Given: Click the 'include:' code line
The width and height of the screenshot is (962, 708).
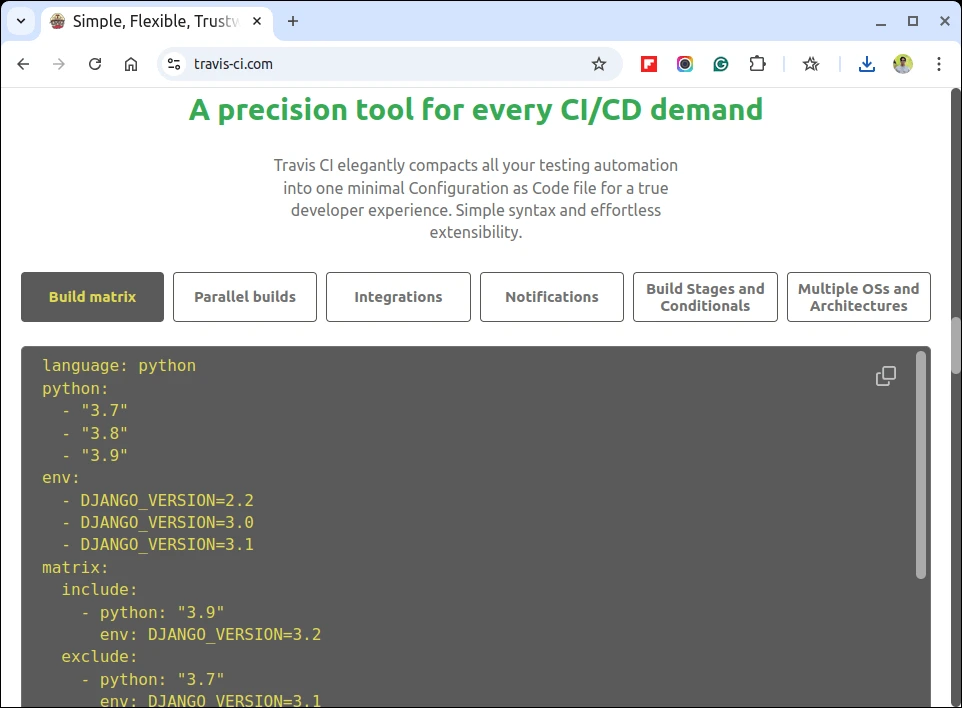Looking at the screenshot, I should point(99,590).
